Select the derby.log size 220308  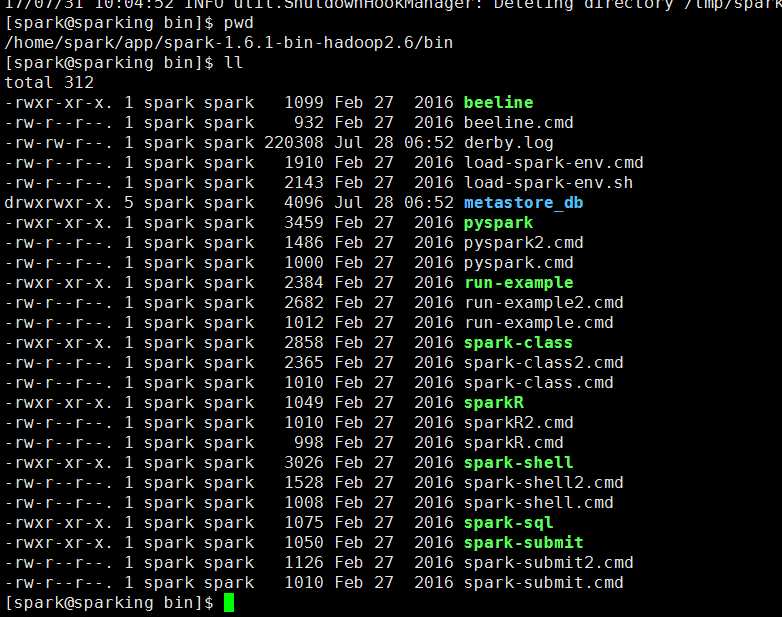(294, 143)
